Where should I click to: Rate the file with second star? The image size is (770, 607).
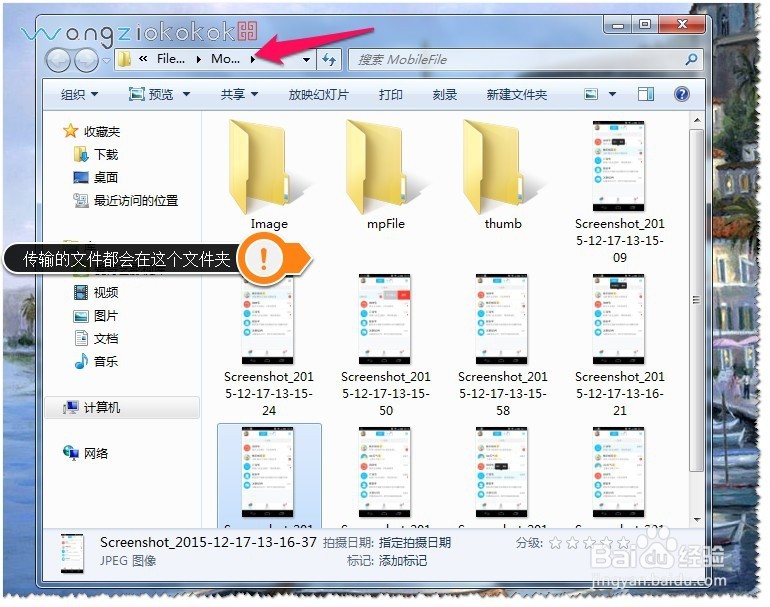click(573, 543)
